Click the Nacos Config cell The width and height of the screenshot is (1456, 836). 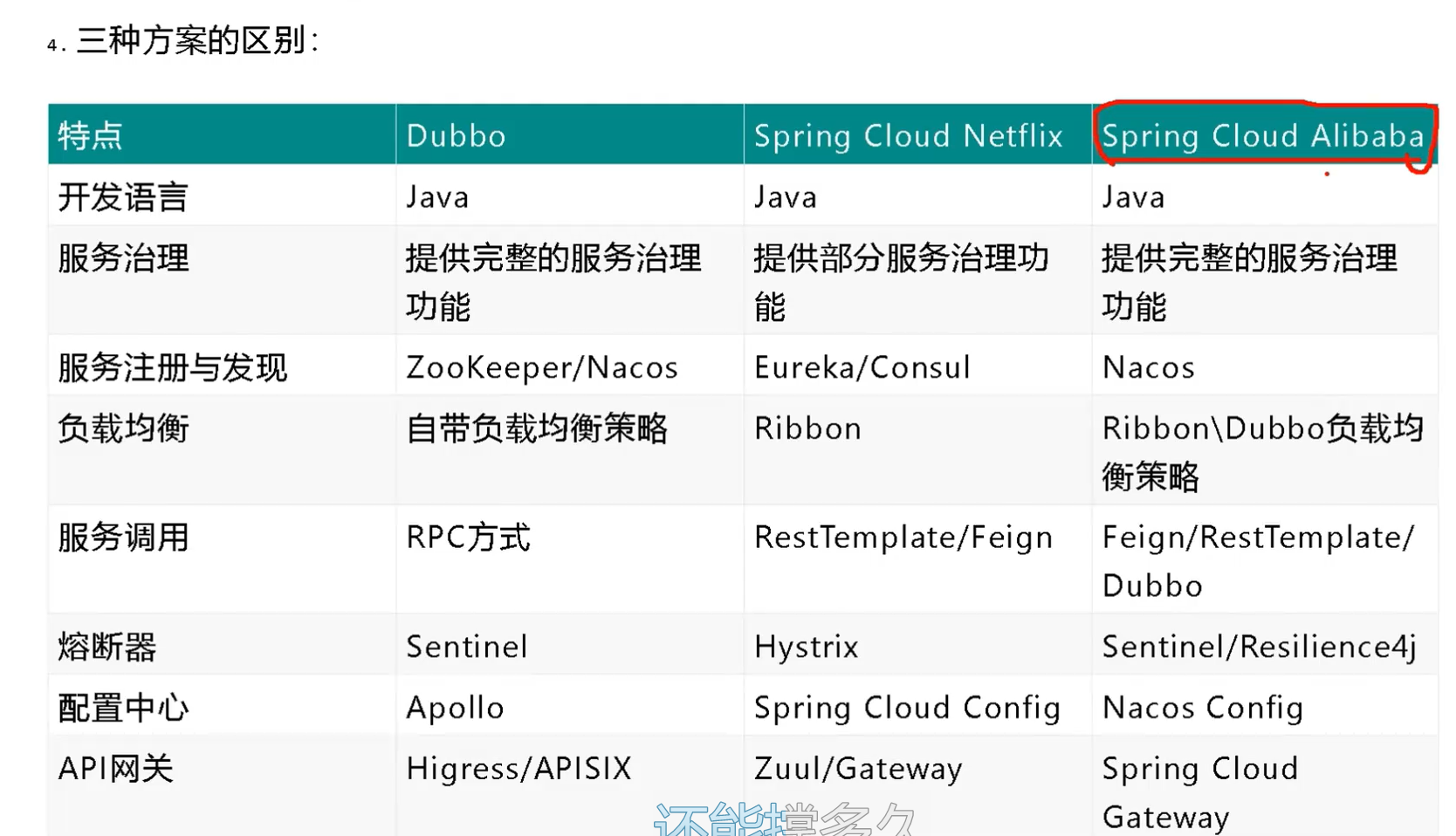1203,708
